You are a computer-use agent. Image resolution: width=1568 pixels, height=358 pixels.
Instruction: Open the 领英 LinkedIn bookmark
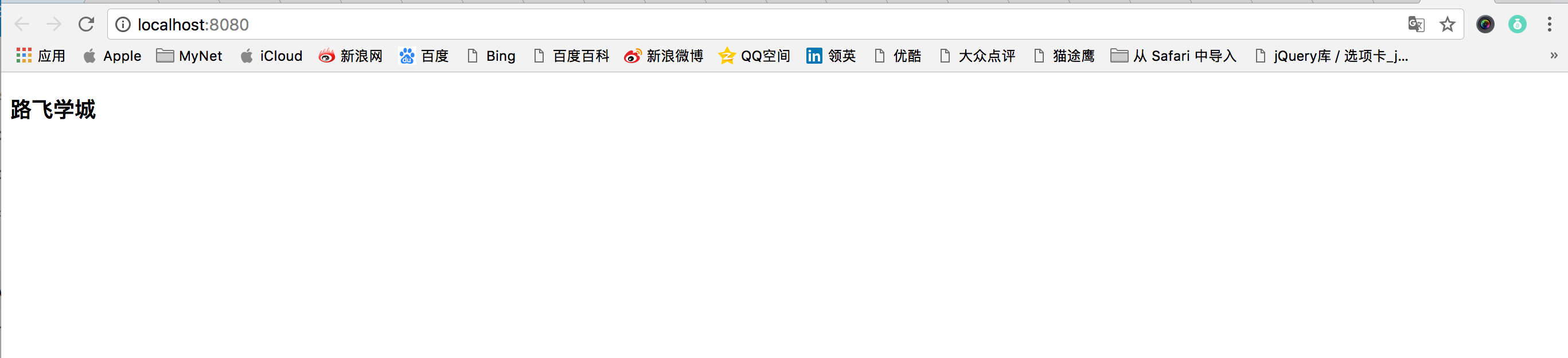[831, 56]
